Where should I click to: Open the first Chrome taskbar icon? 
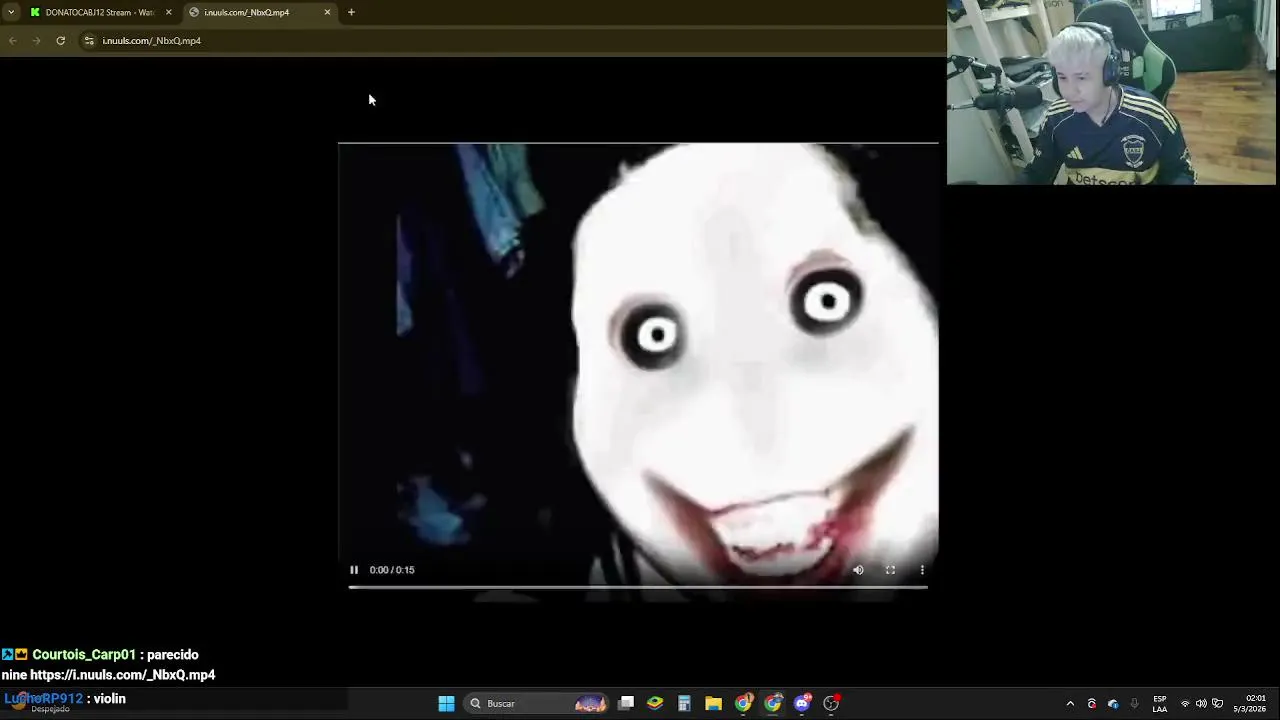coord(743,704)
